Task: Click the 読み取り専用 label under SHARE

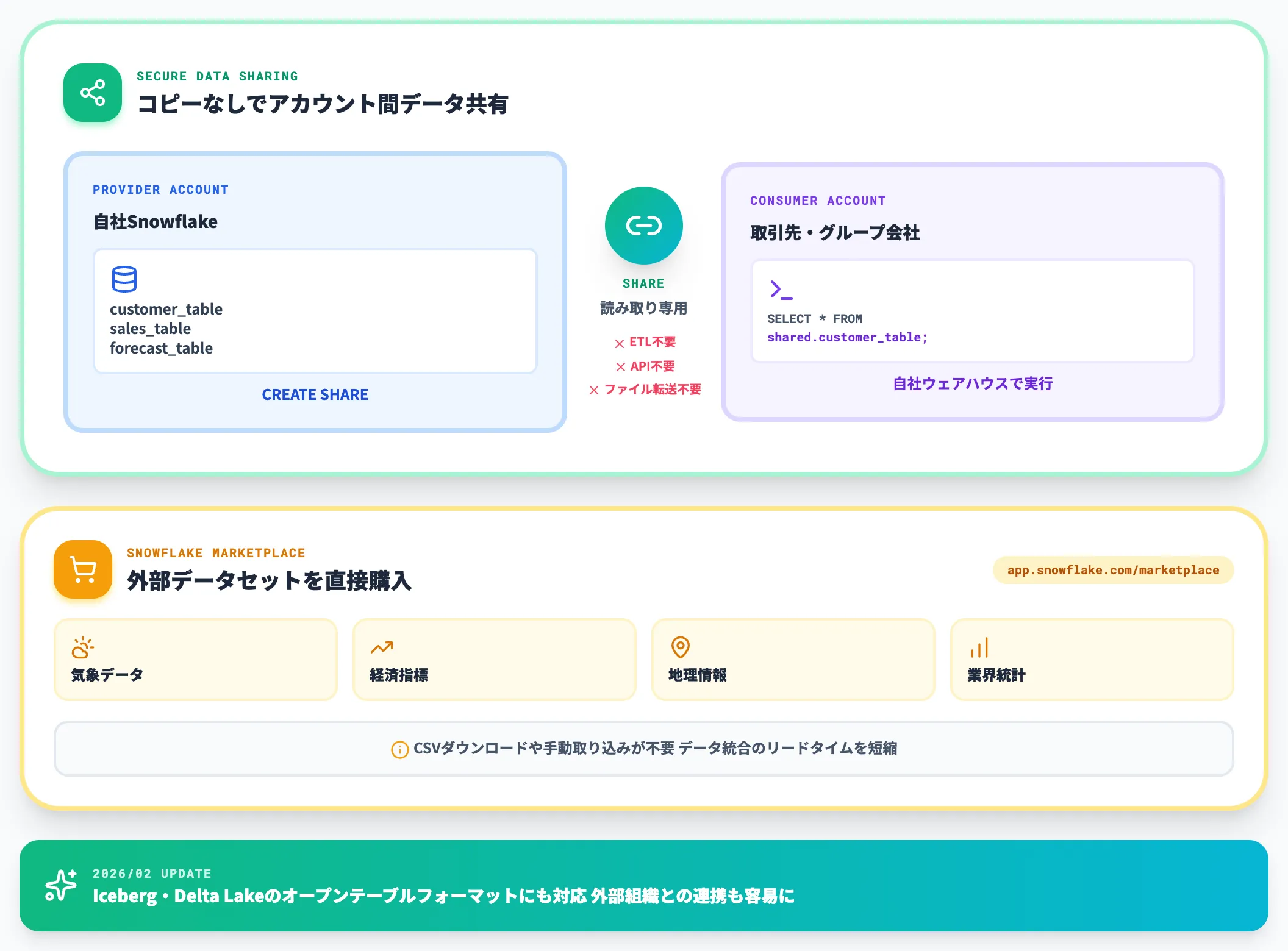Action: 643,308
